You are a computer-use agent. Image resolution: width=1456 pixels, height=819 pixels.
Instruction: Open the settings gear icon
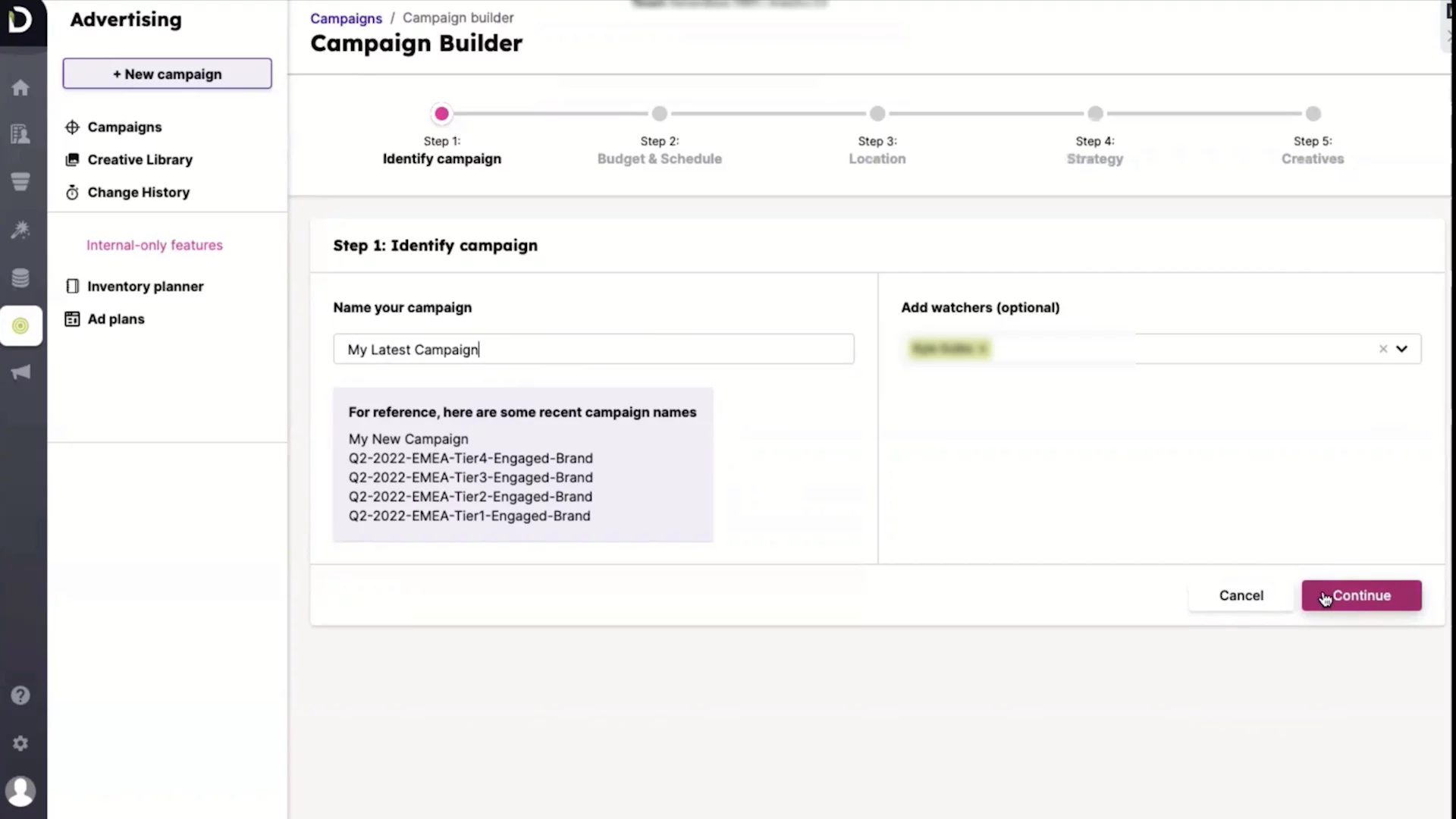pos(20,743)
